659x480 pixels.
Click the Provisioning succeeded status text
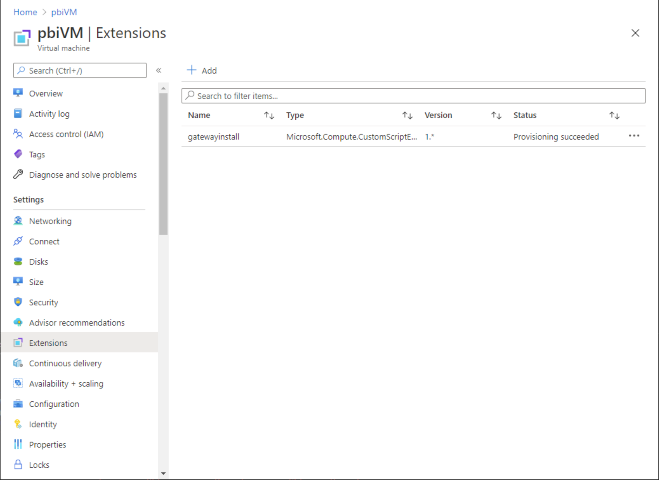click(x=556, y=137)
